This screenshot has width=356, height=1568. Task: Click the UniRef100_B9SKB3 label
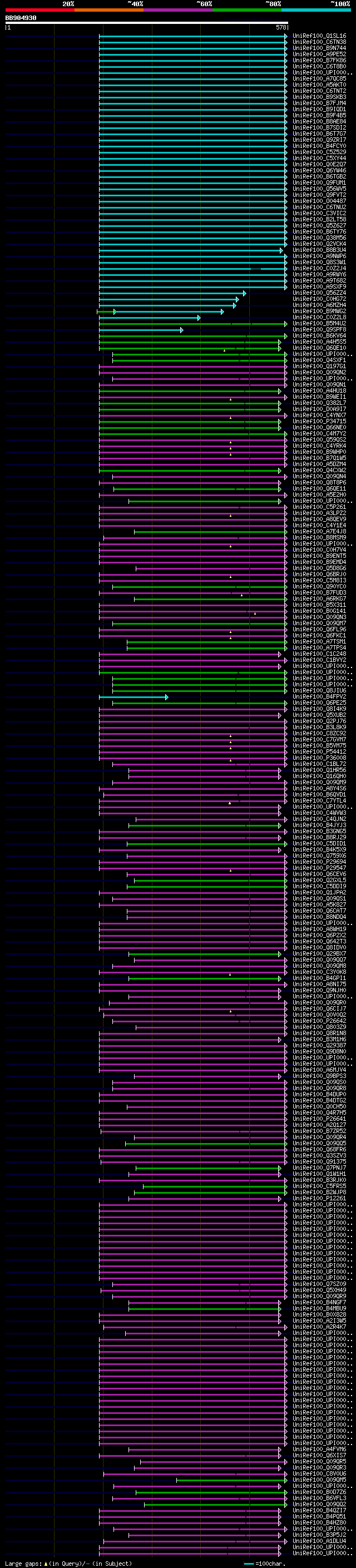point(319,97)
